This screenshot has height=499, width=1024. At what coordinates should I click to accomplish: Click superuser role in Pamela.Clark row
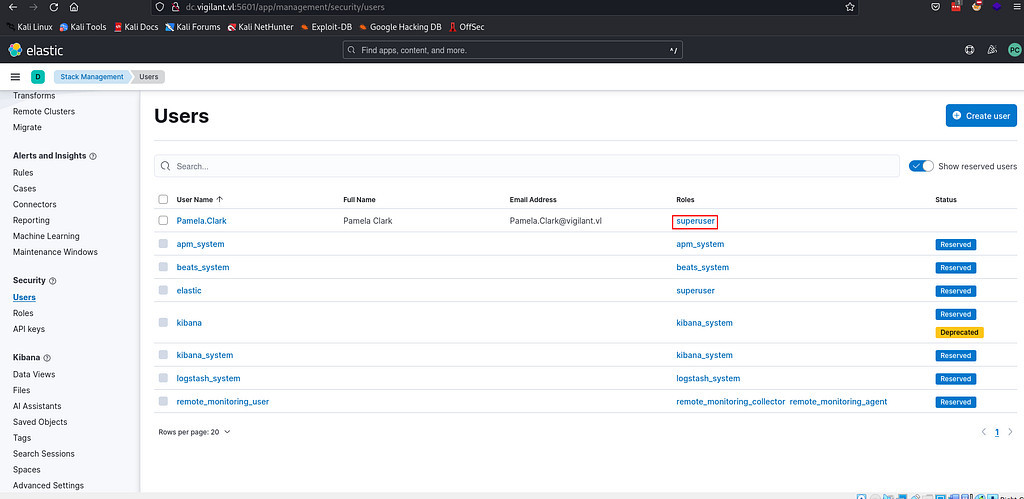(x=696, y=221)
